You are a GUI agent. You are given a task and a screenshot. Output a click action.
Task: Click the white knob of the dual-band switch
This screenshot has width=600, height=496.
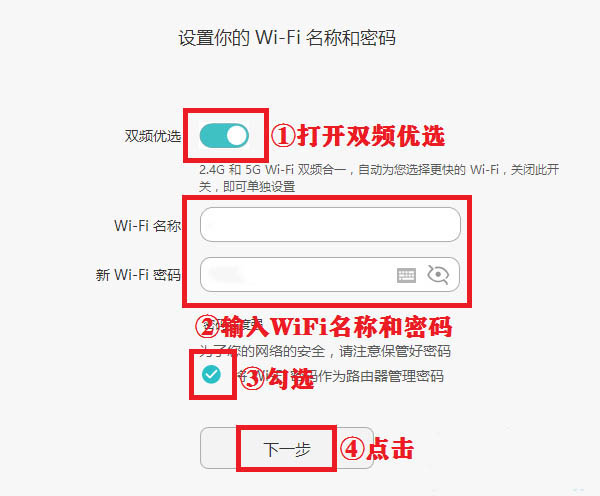[x=236, y=135]
